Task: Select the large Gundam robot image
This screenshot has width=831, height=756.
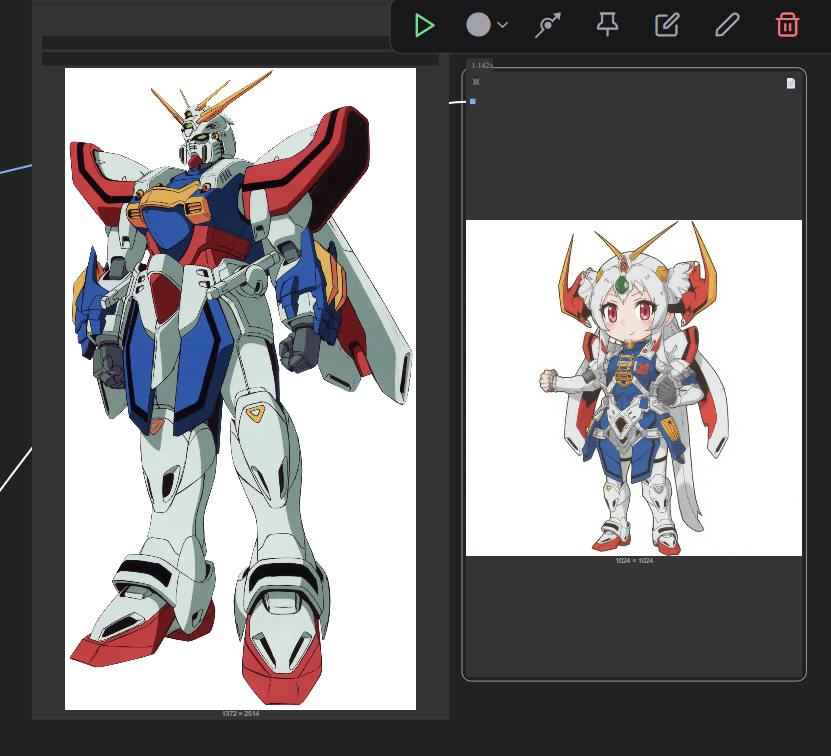Action: (x=240, y=388)
